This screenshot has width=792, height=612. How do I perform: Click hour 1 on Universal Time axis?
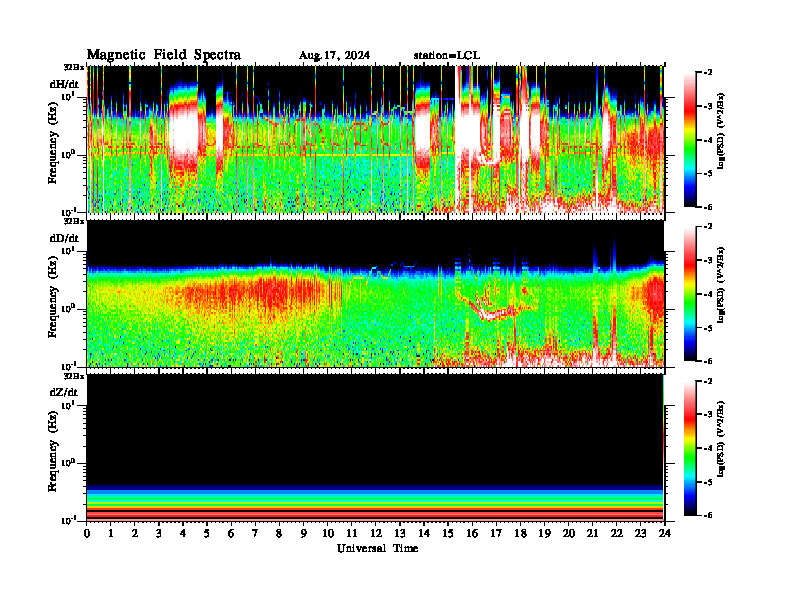click(x=111, y=534)
